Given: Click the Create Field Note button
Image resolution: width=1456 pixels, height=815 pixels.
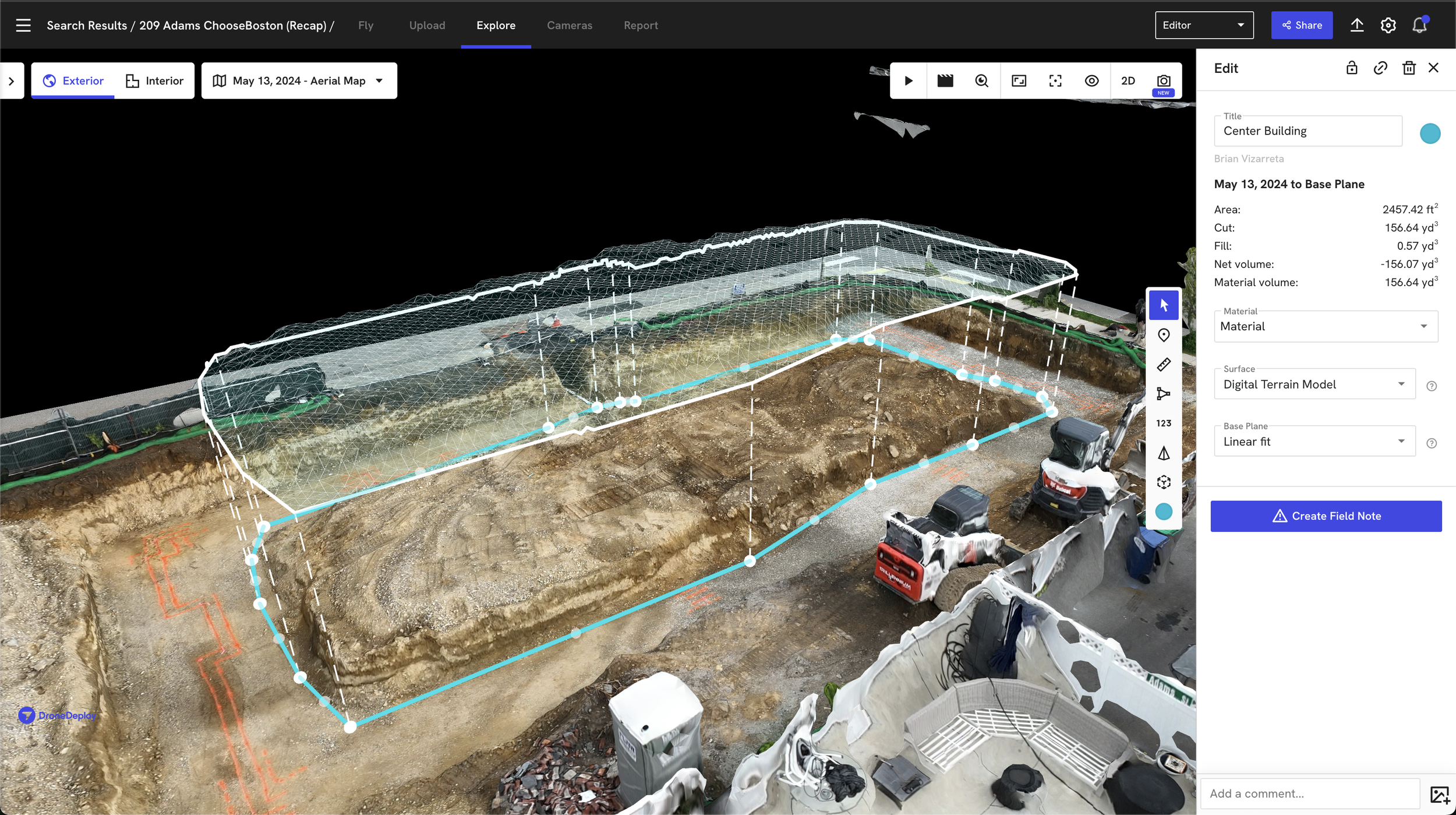Looking at the screenshot, I should point(1326,516).
